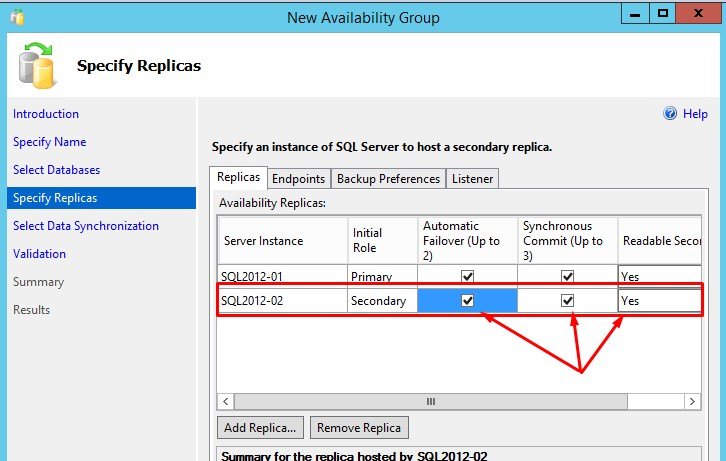
Task: Toggle Synchronous Commit for SQL2012-01
Action: click(567, 276)
